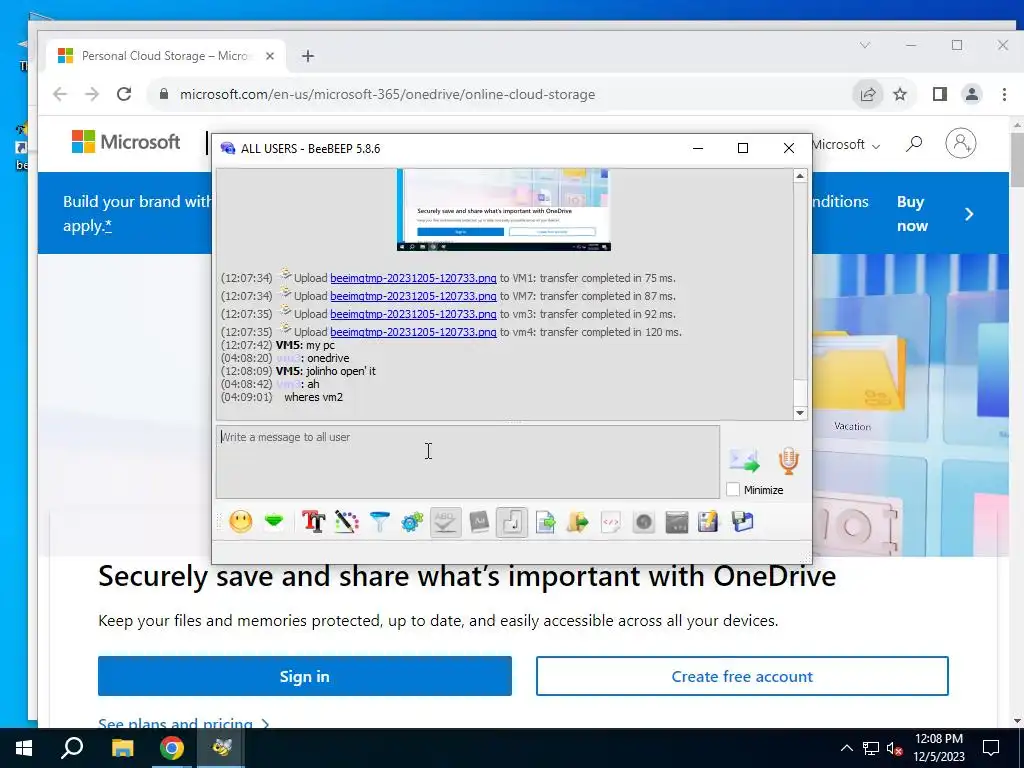1024x768 pixels.
Task: Send the message with the arrow icon
Action: tap(744, 460)
